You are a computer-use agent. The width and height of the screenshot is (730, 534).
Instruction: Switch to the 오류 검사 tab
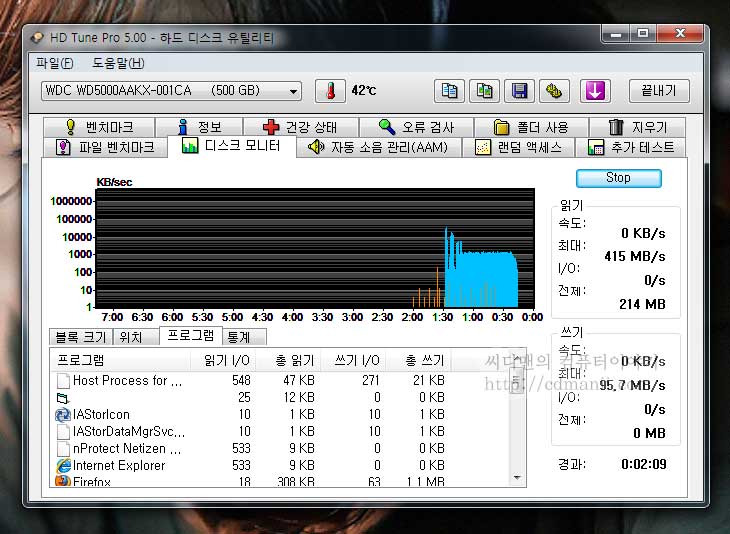(x=416, y=127)
